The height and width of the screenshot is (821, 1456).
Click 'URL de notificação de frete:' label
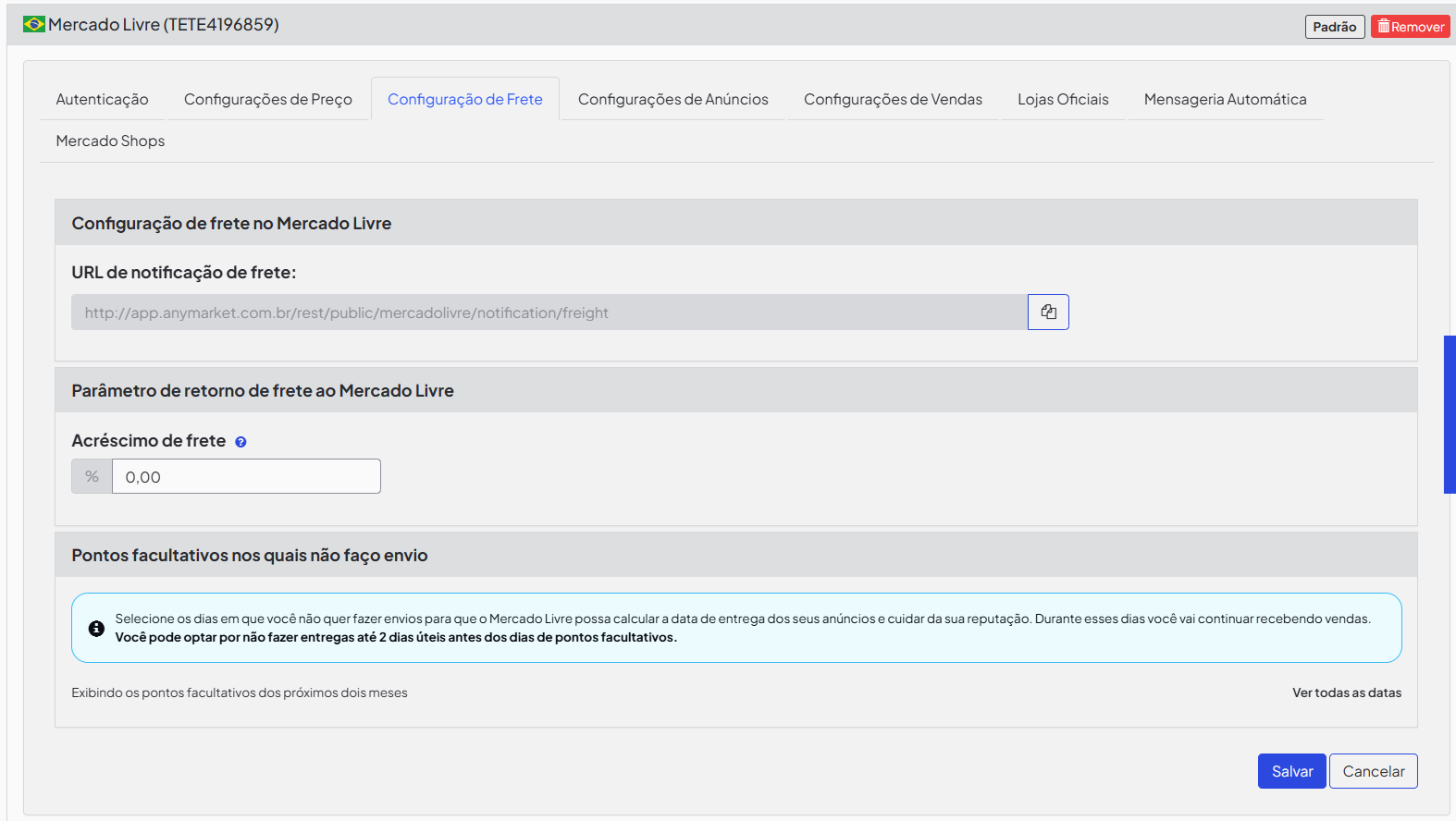184,272
